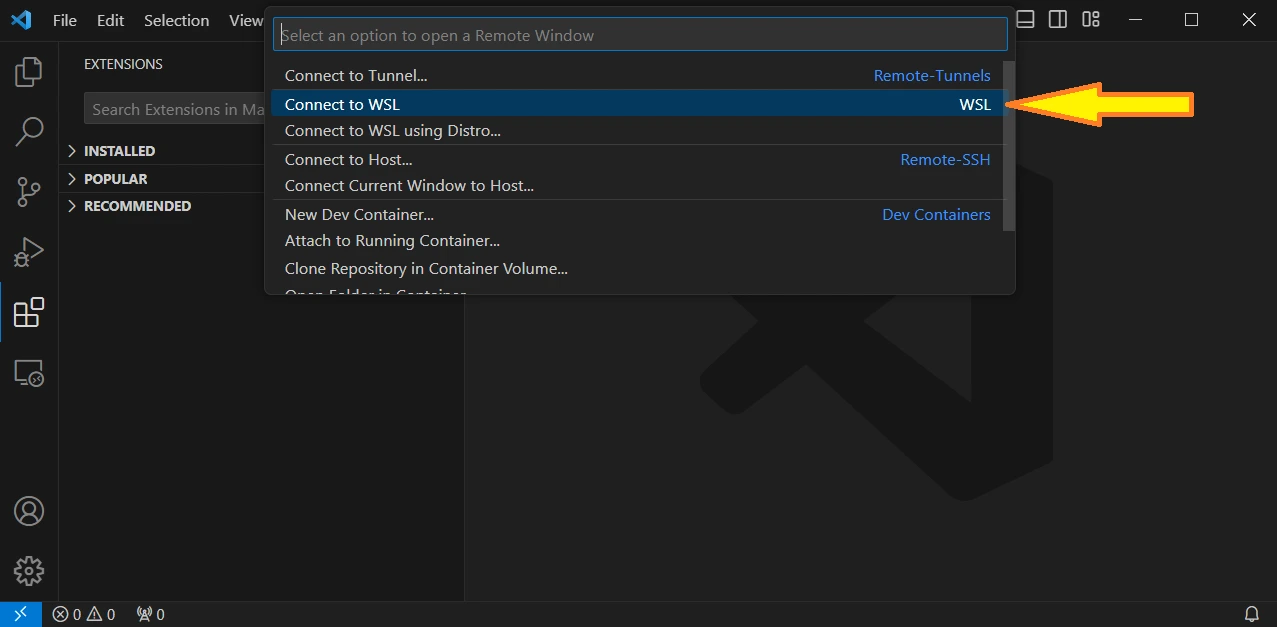Click the quick pick list scrollbar

1009,146
